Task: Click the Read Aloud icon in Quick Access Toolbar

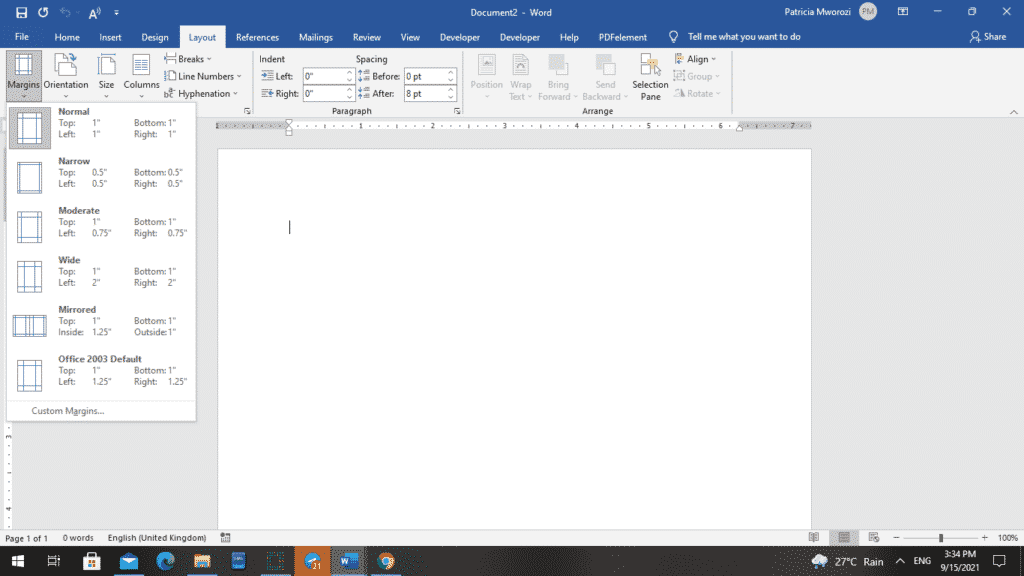Action: [93, 12]
